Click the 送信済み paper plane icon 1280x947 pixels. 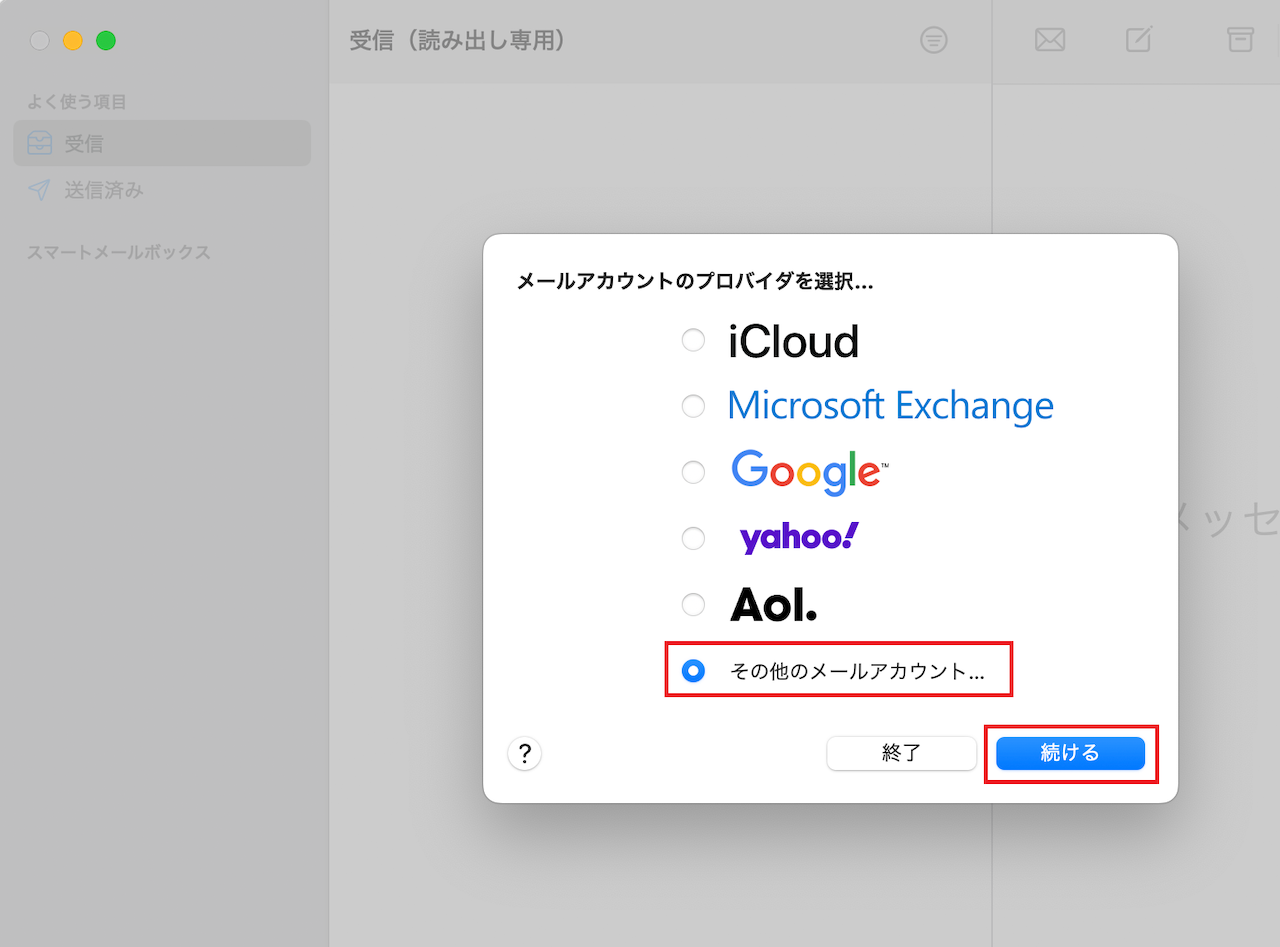39,190
